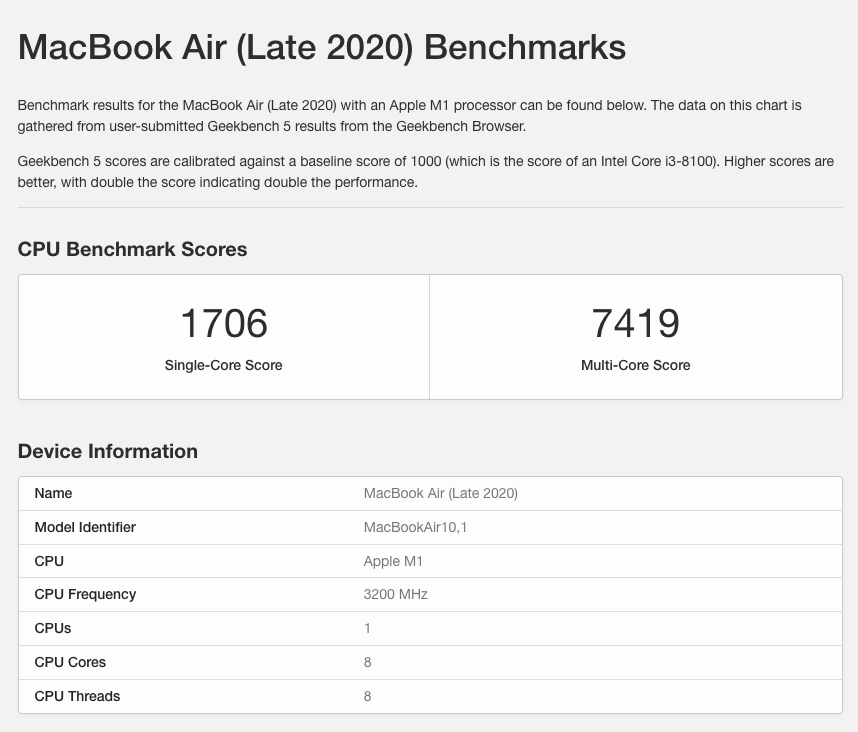The width and height of the screenshot is (858, 732).
Task: Click the MacBookAir10,1 identifier value
Action: 415,527
